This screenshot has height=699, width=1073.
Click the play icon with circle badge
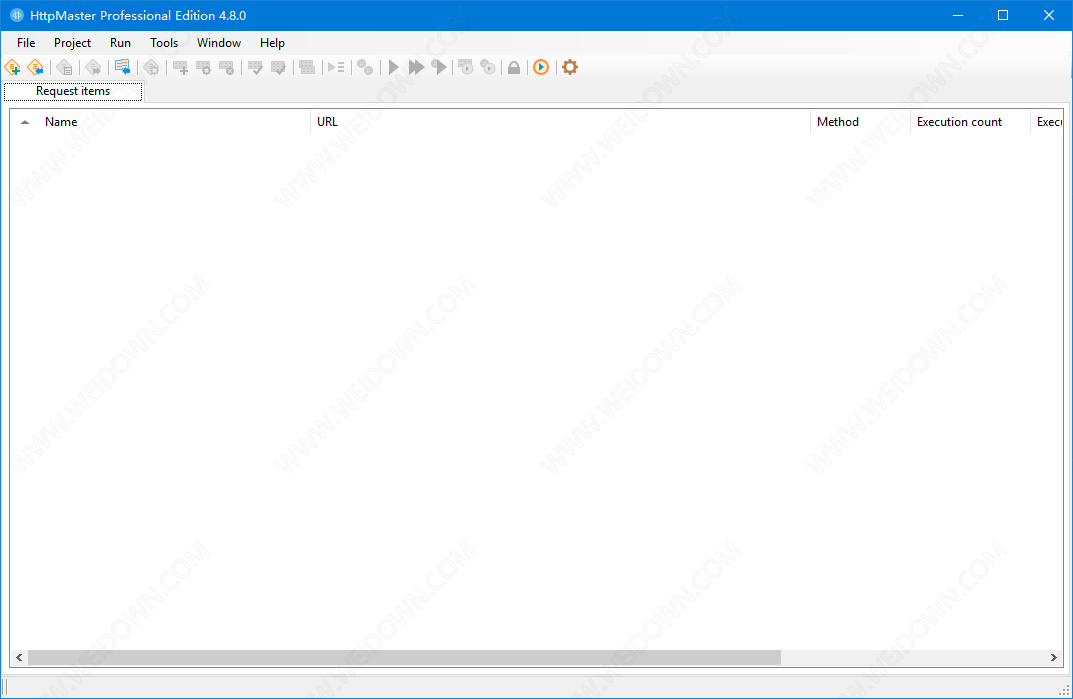click(439, 67)
